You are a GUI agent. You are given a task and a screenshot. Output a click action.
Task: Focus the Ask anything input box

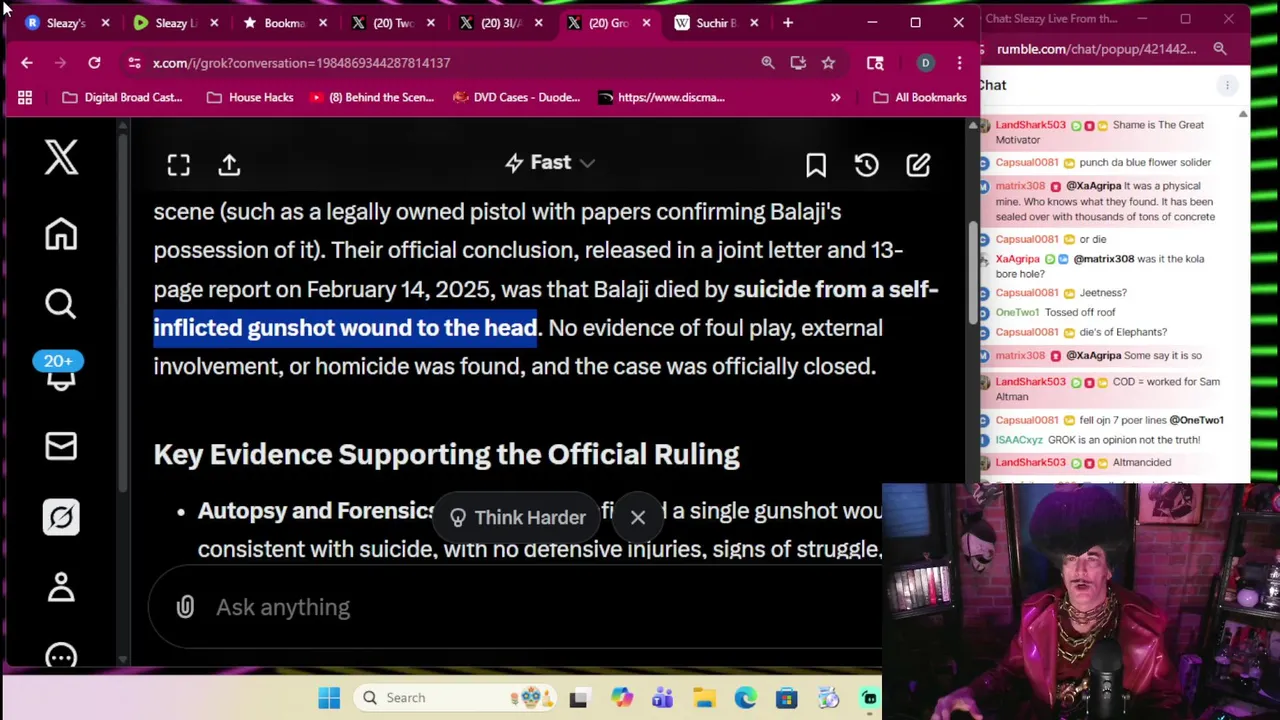(515, 607)
